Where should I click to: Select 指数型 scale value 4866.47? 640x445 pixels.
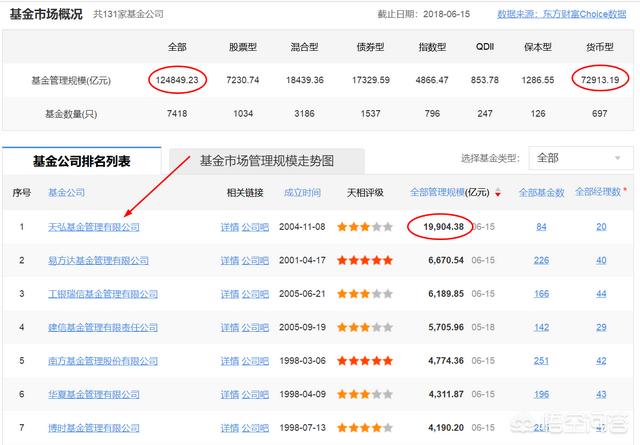pos(432,80)
